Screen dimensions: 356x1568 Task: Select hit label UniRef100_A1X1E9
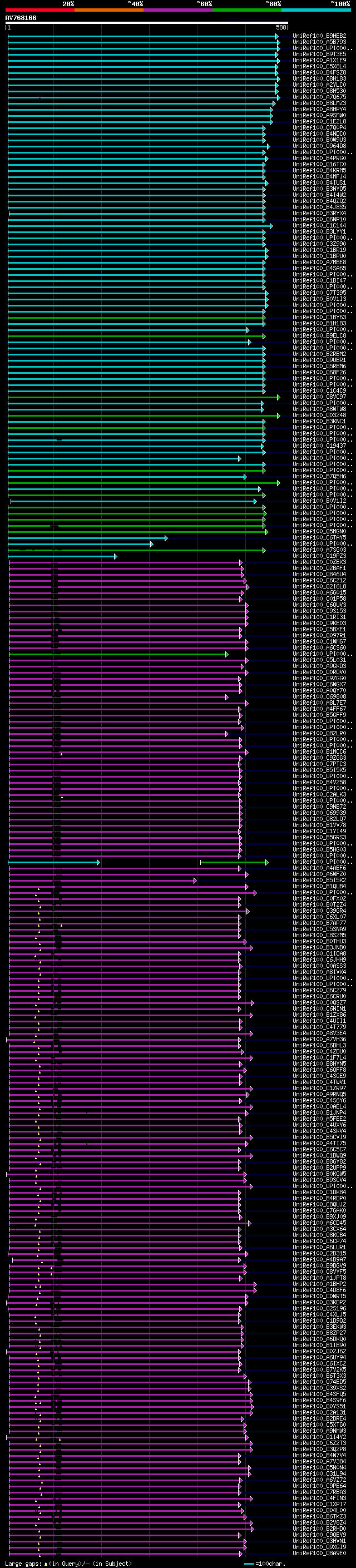point(319,60)
